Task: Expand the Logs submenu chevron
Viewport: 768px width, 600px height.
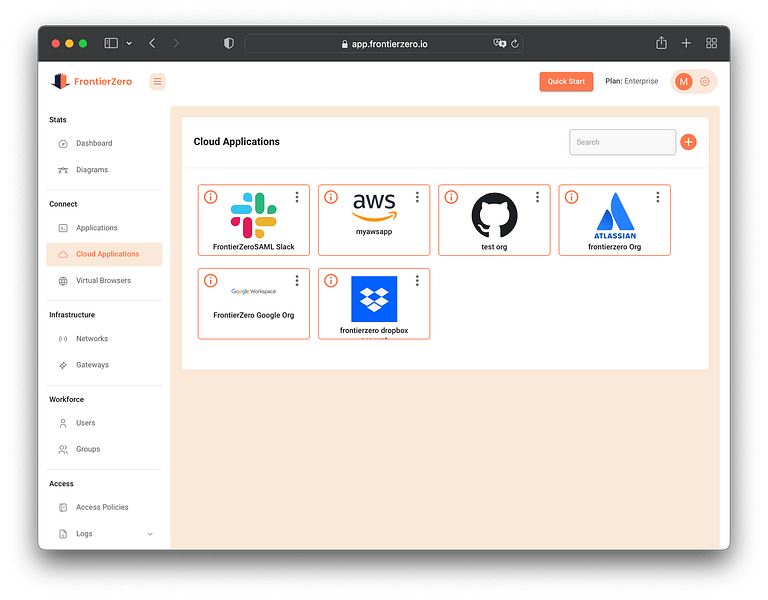Action: [x=150, y=534]
